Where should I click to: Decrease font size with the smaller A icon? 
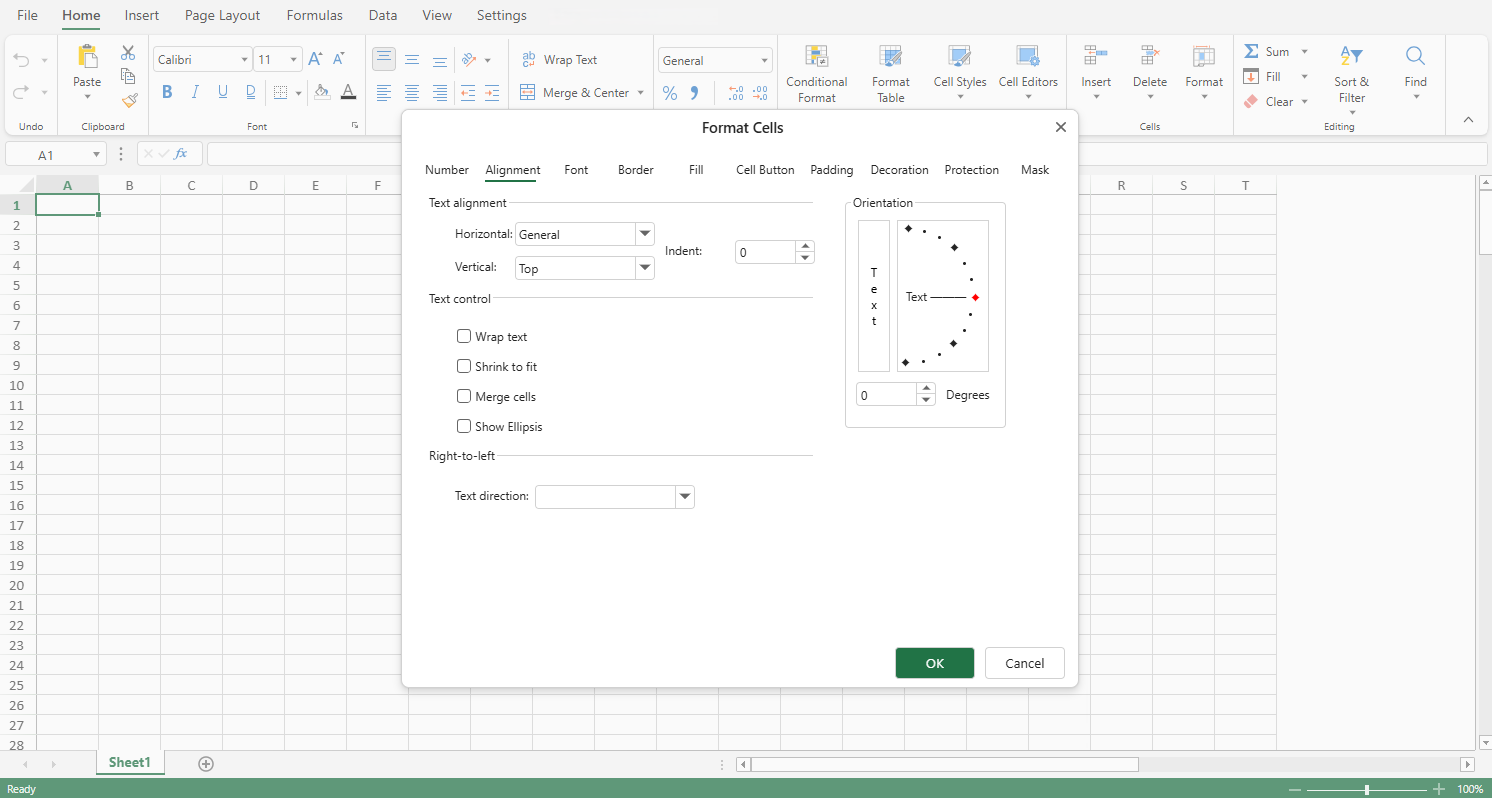[339, 60]
